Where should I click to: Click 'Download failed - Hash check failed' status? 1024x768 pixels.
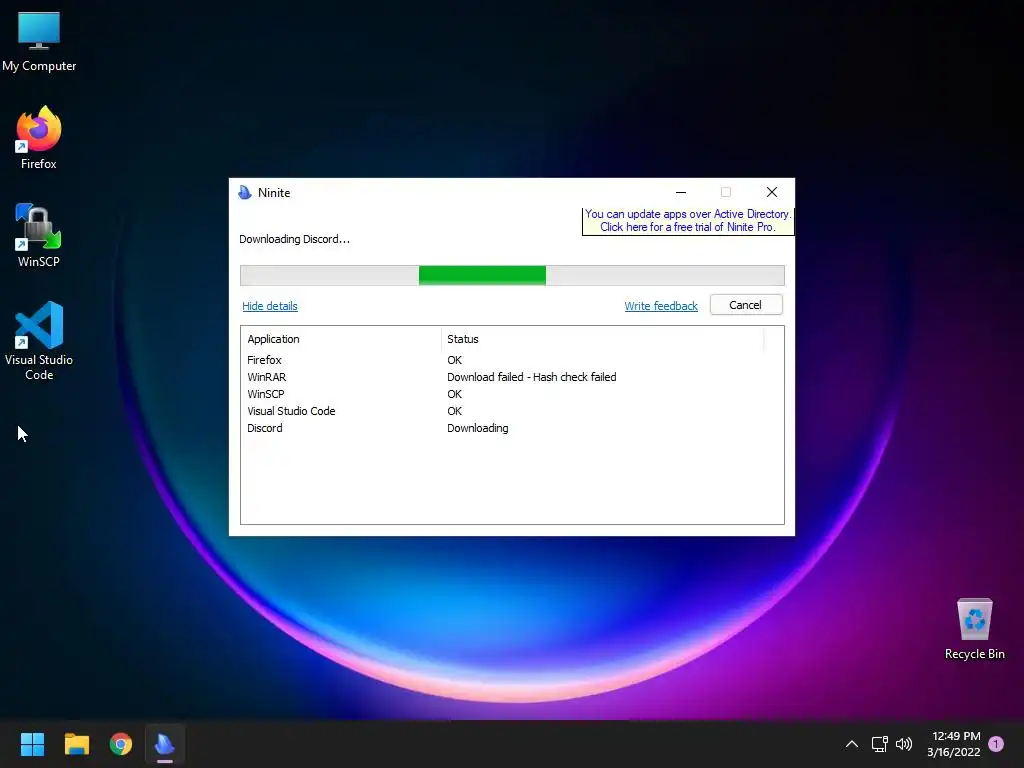532,377
